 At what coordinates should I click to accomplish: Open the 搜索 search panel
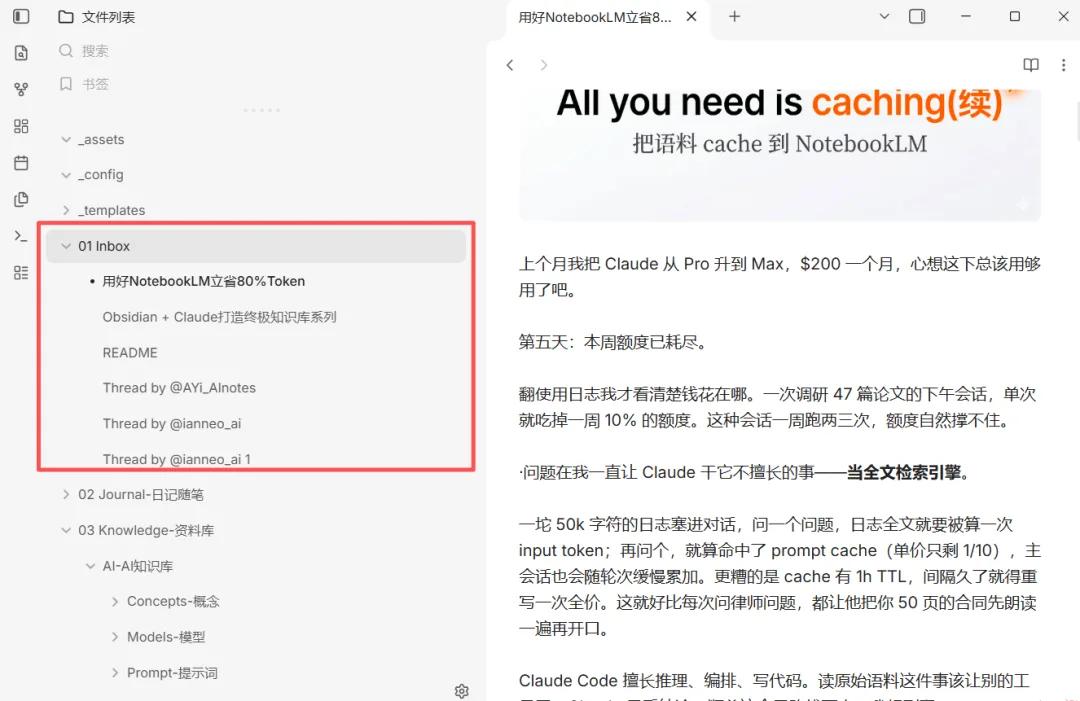[84, 50]
